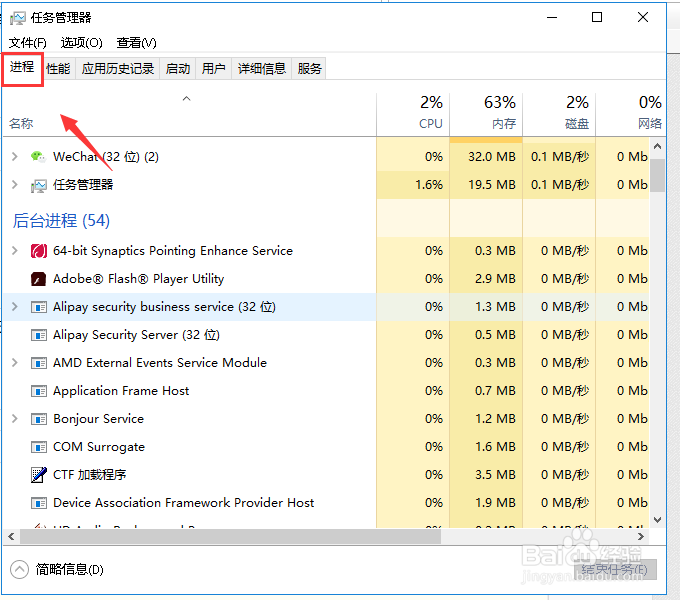The height and width of the screenshot is (600, 680).
Task: Click CTF 加载程序's 3.5 MB memory value
Action: coord(495,475)
